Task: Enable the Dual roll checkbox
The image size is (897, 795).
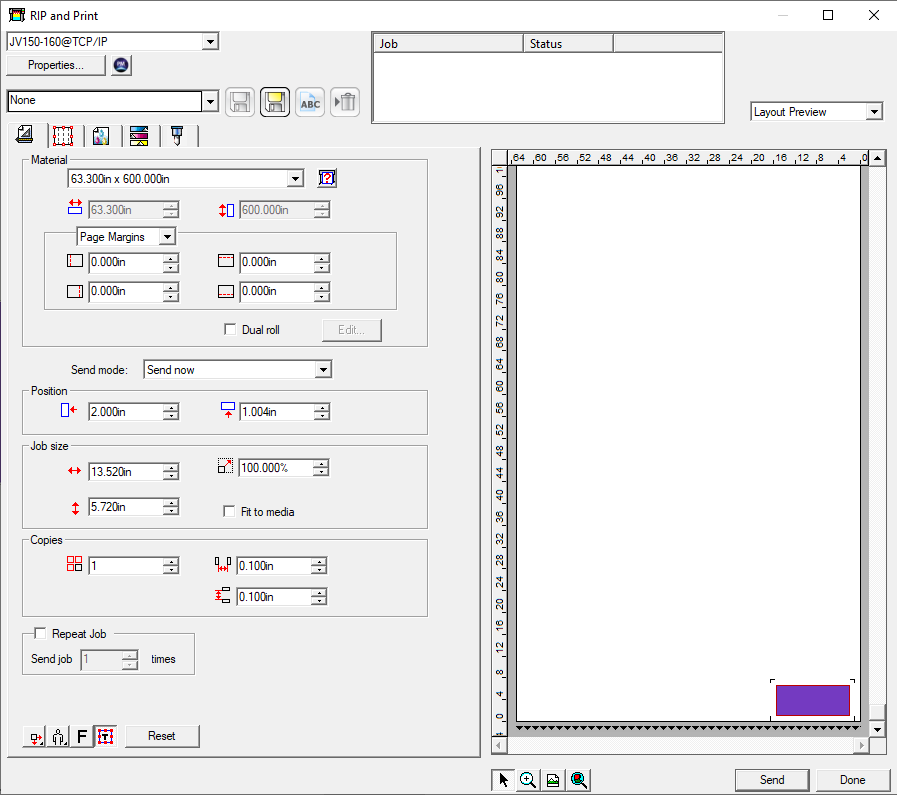Action: click(x=231, y=330)
